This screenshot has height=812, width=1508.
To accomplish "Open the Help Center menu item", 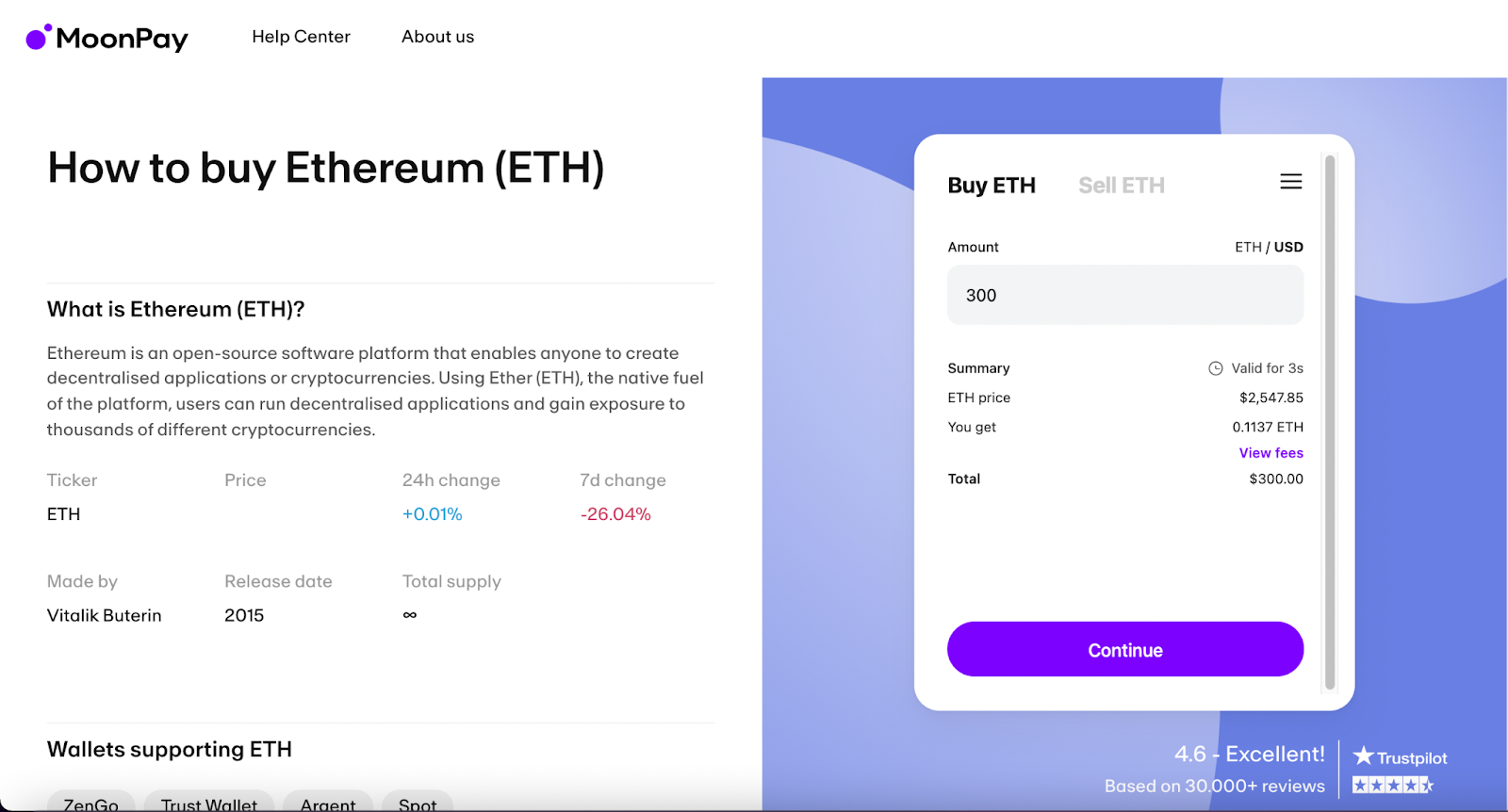I will 301,37.
